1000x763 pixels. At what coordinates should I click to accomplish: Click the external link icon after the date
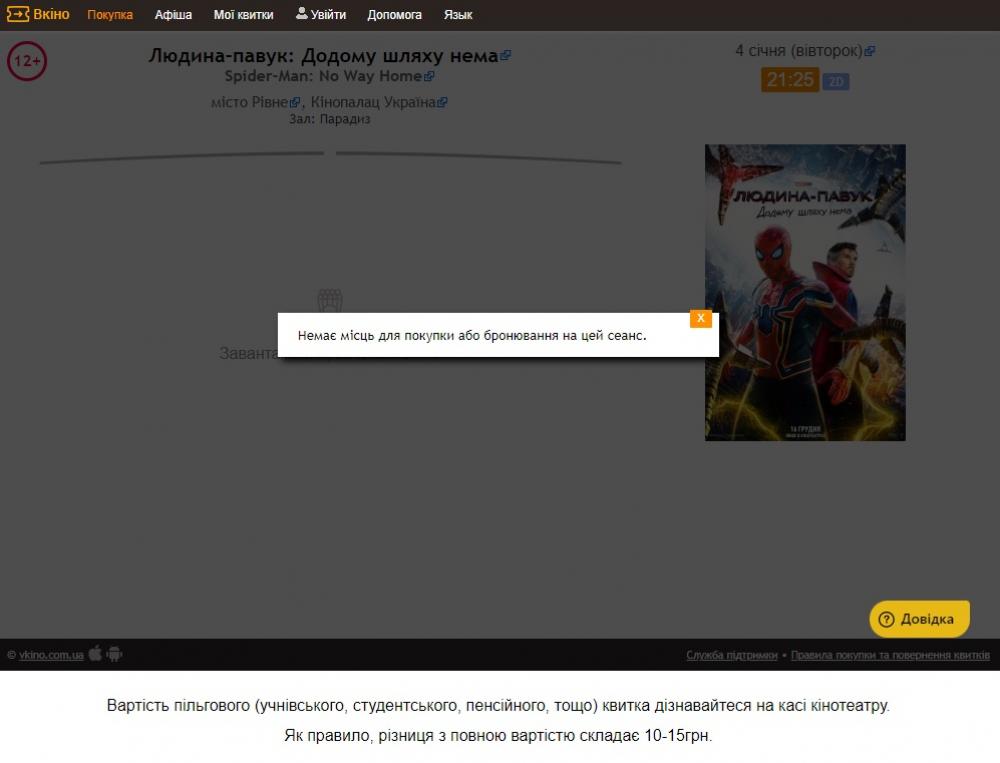tap(870, 51)
